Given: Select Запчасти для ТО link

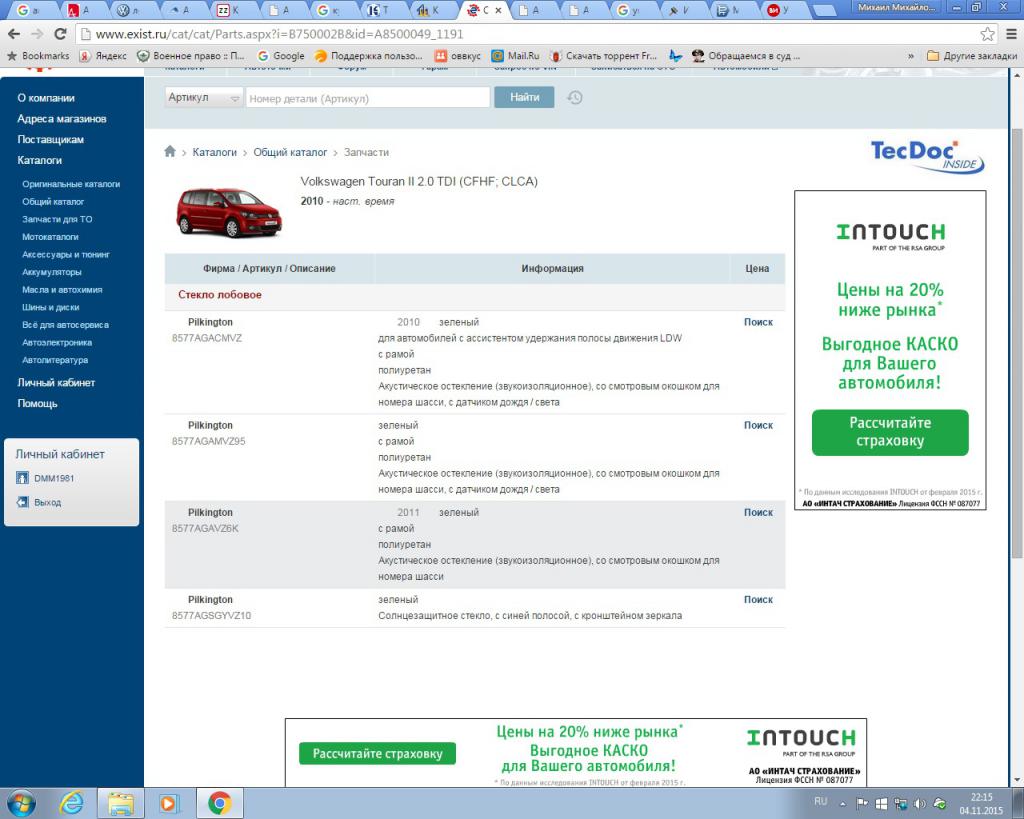Looking at the screenshot, I should [x=57, y=219].
